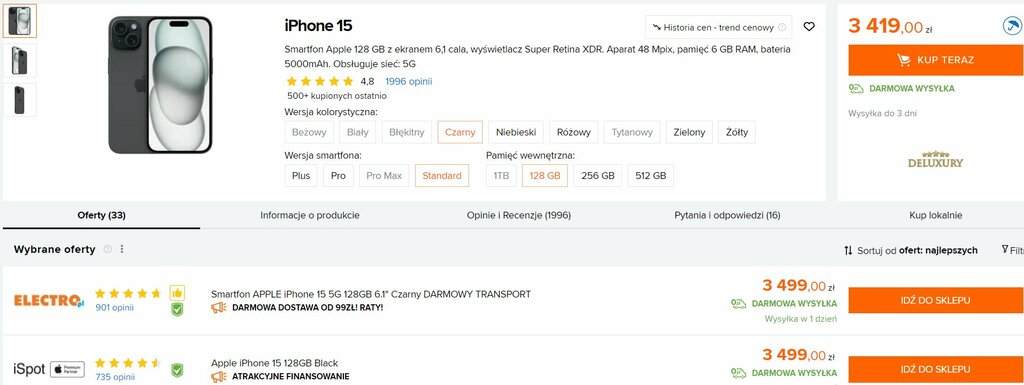Expand Historia cen price trend

[x=718, y=27]
